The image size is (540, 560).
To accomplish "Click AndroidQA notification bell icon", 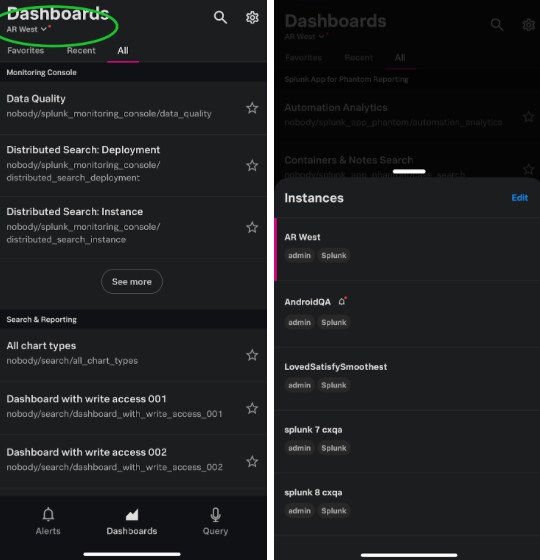I will (x=342, y=301).
